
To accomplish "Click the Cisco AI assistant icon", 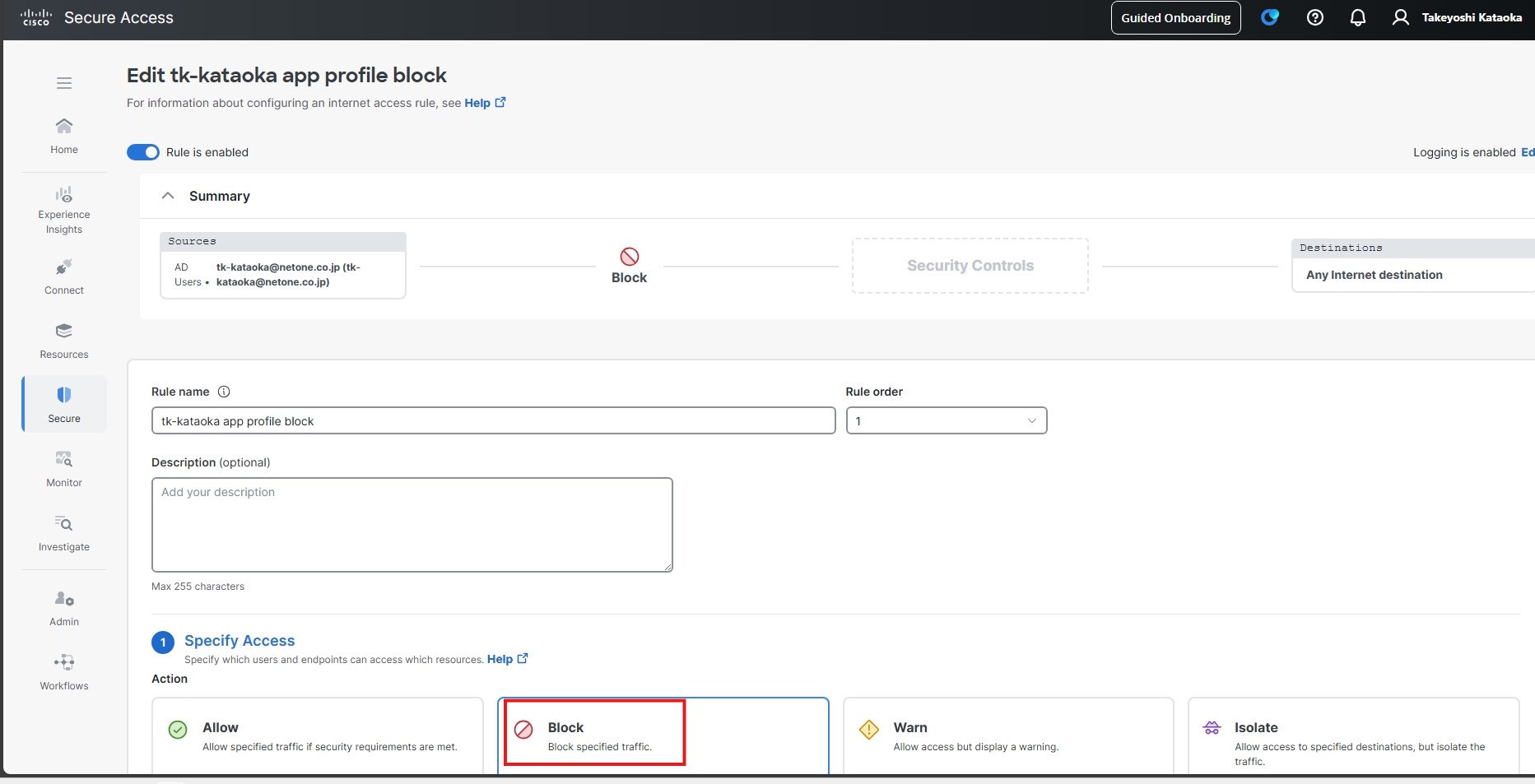I will 1269,17.
